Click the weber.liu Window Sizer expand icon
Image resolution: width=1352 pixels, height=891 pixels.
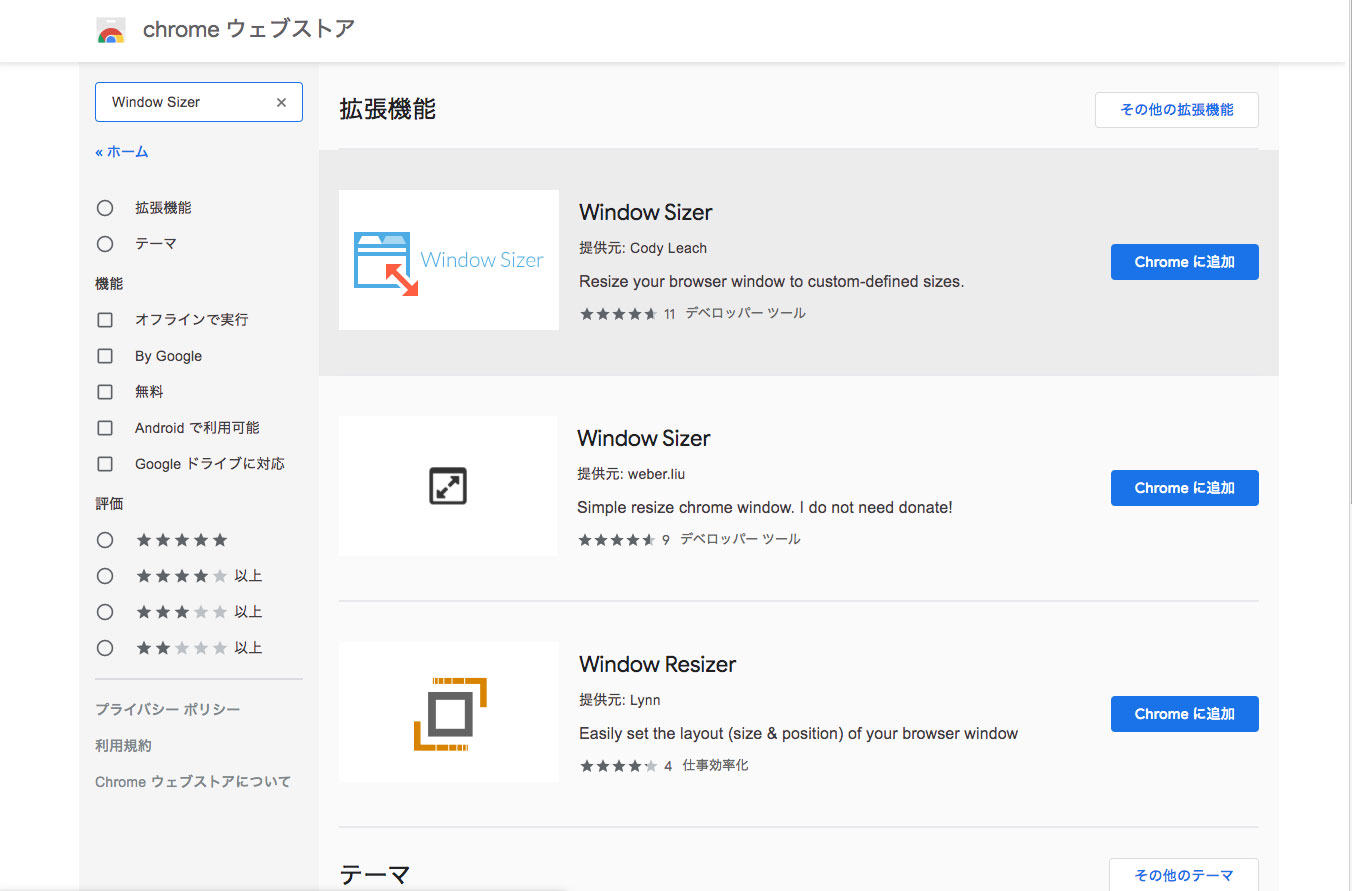point(448,487)
